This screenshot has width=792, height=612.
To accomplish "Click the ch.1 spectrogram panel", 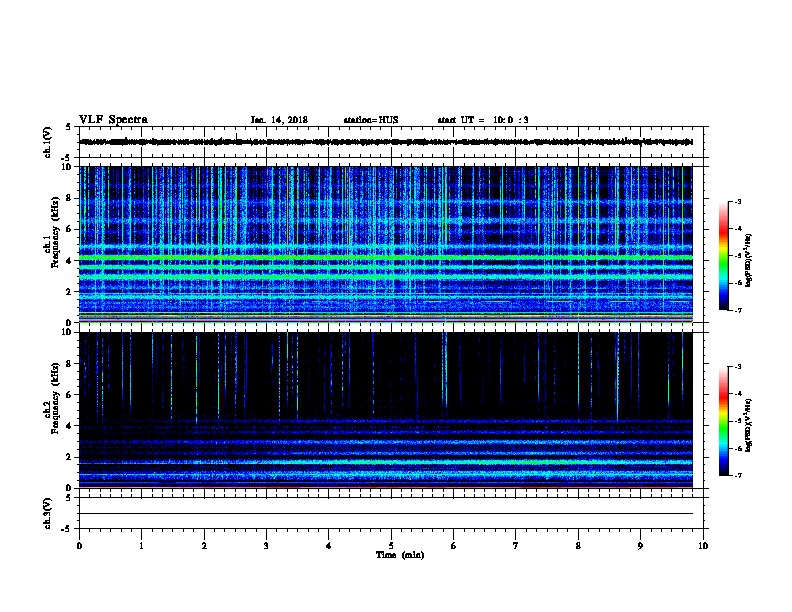I will click(x=386, y=244).
